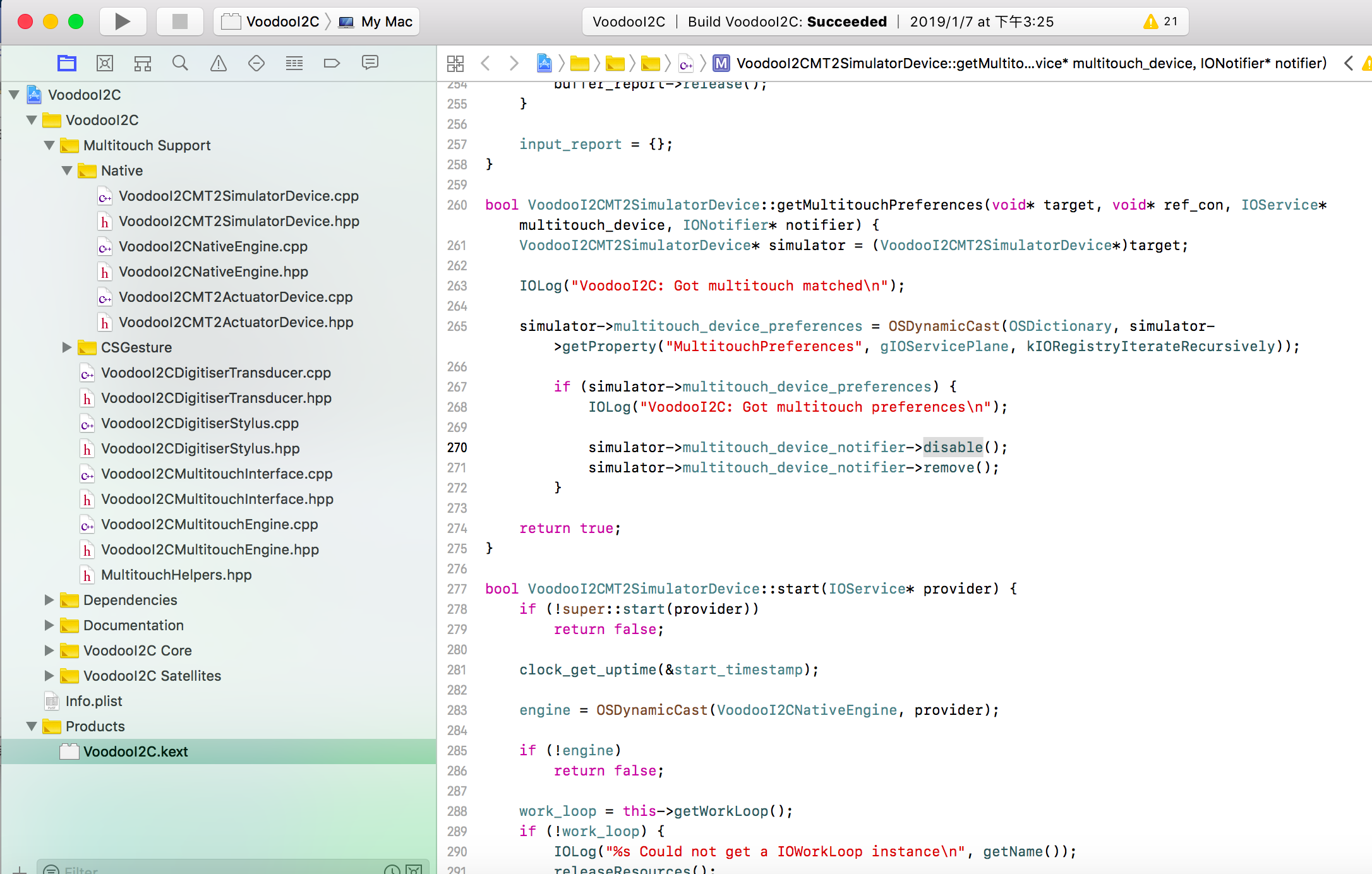Stop the running task with the stop button

point(180,21)
